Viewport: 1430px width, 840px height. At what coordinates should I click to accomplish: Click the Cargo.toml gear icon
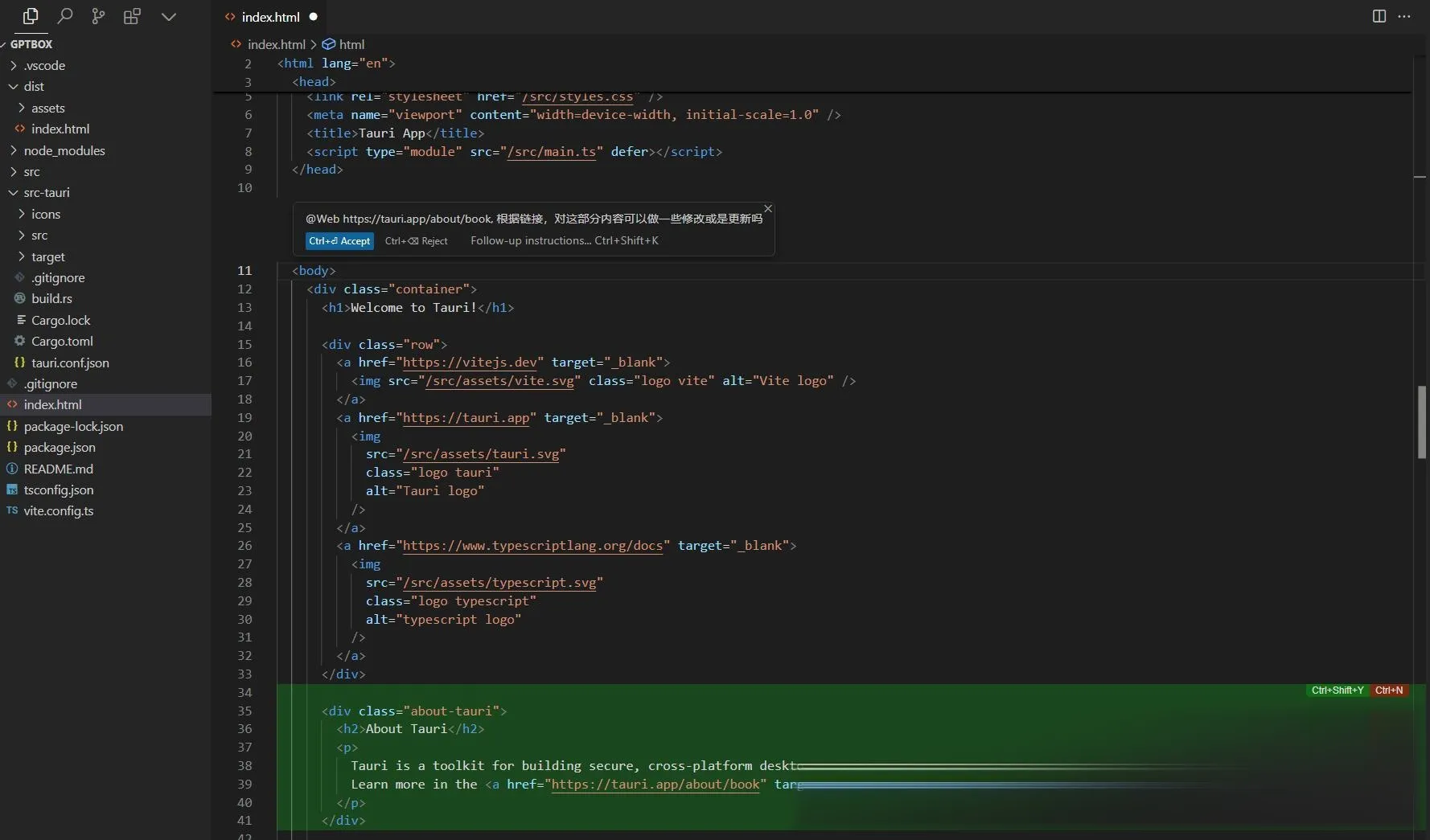coord(20,341)
